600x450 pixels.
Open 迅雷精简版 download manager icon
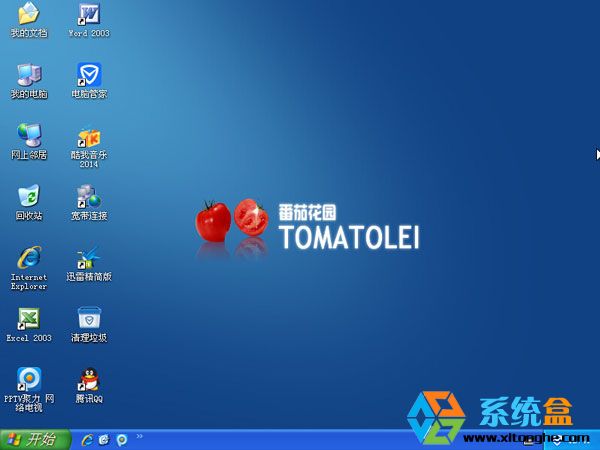pos(89,257)
